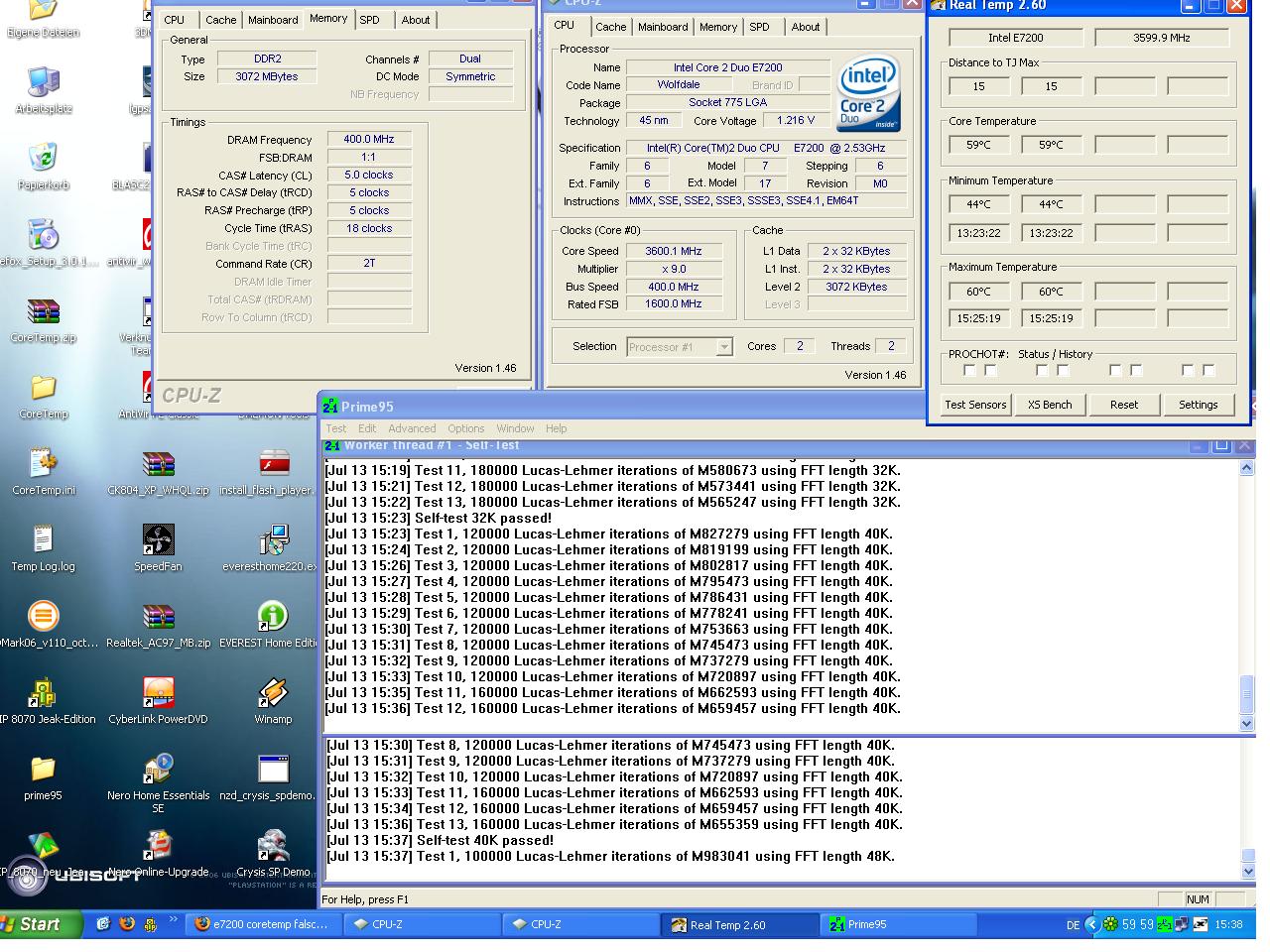1270x952 pixels.
Task: Tick second core's PROCHOT# status checkbox
Action: click(x=1042, y=370)
